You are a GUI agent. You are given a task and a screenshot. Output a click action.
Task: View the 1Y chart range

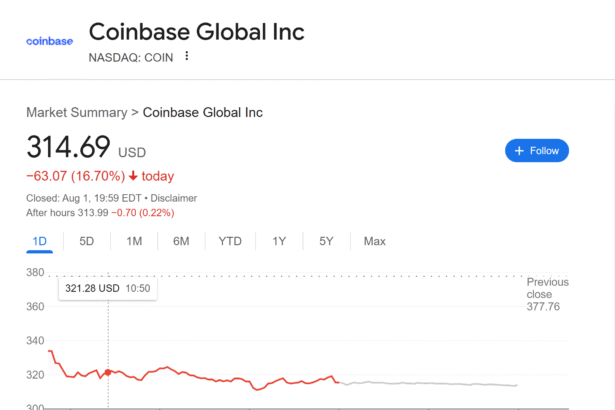[279, 241]
